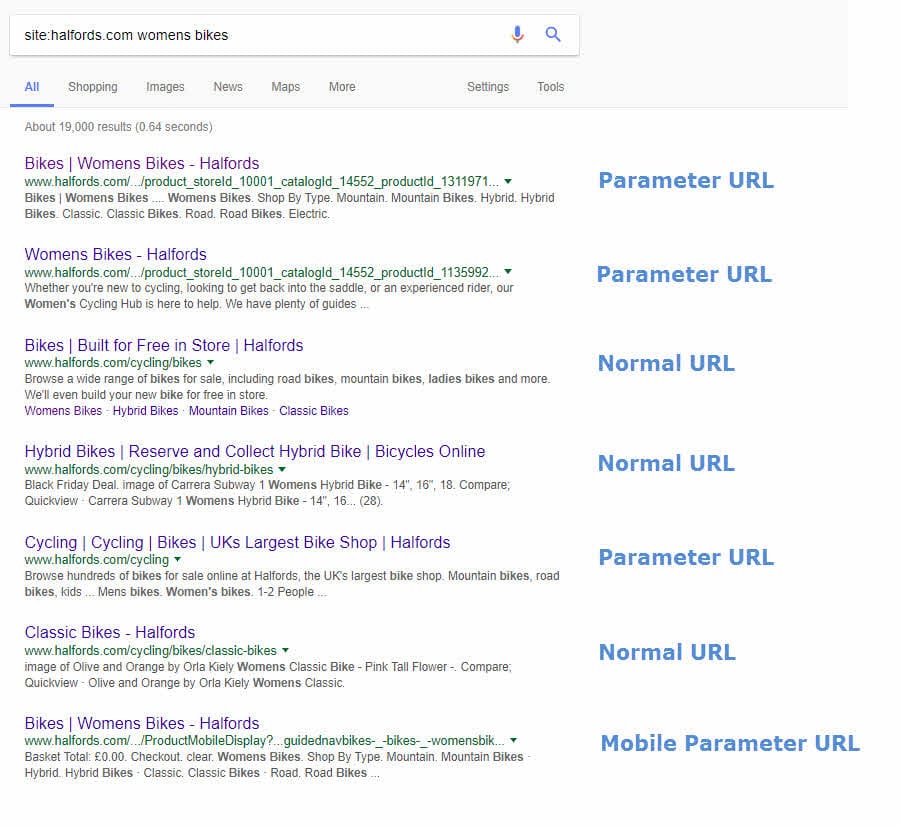Image resolution: width=900 pixels, height=826 pixels.
Task: Open last 'Bikes | Womens Bikes - Halfords' result
Action: pyautogui.click(x=142, y=723)
